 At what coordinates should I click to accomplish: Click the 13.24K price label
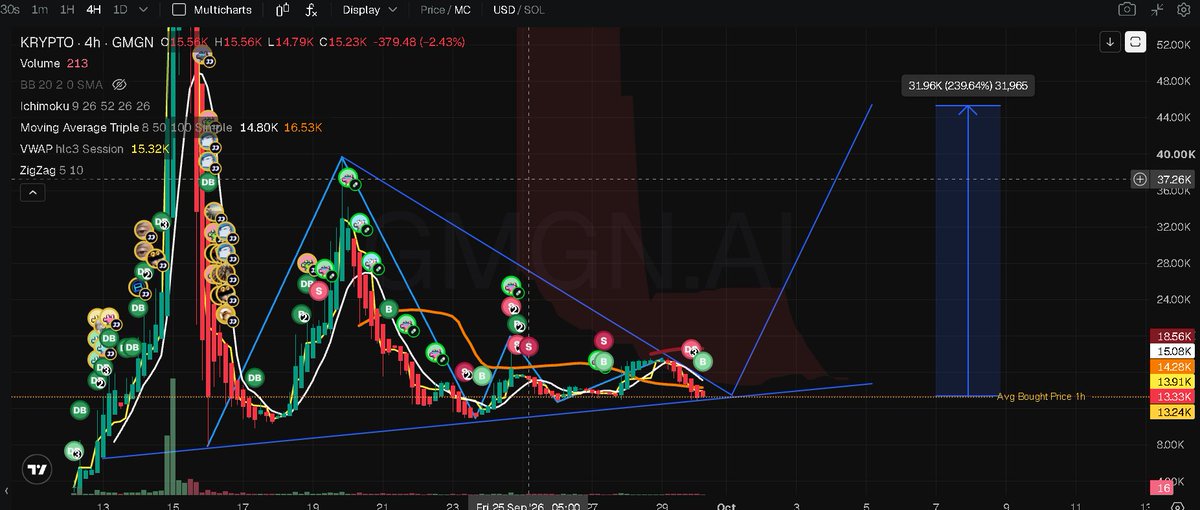click(1173, 412)
